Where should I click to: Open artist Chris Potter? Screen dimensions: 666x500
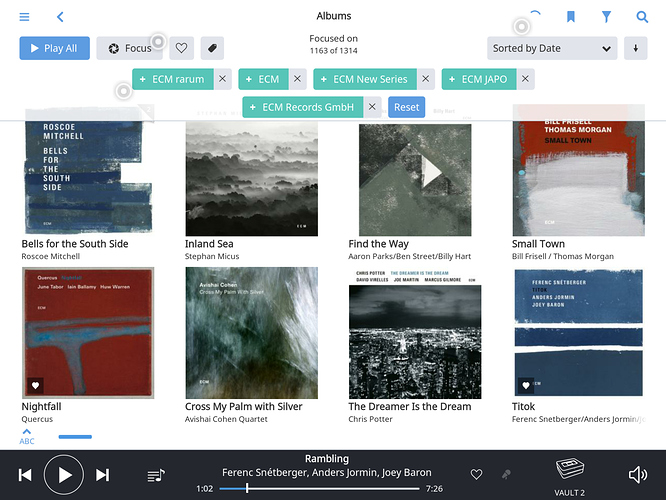370,419
